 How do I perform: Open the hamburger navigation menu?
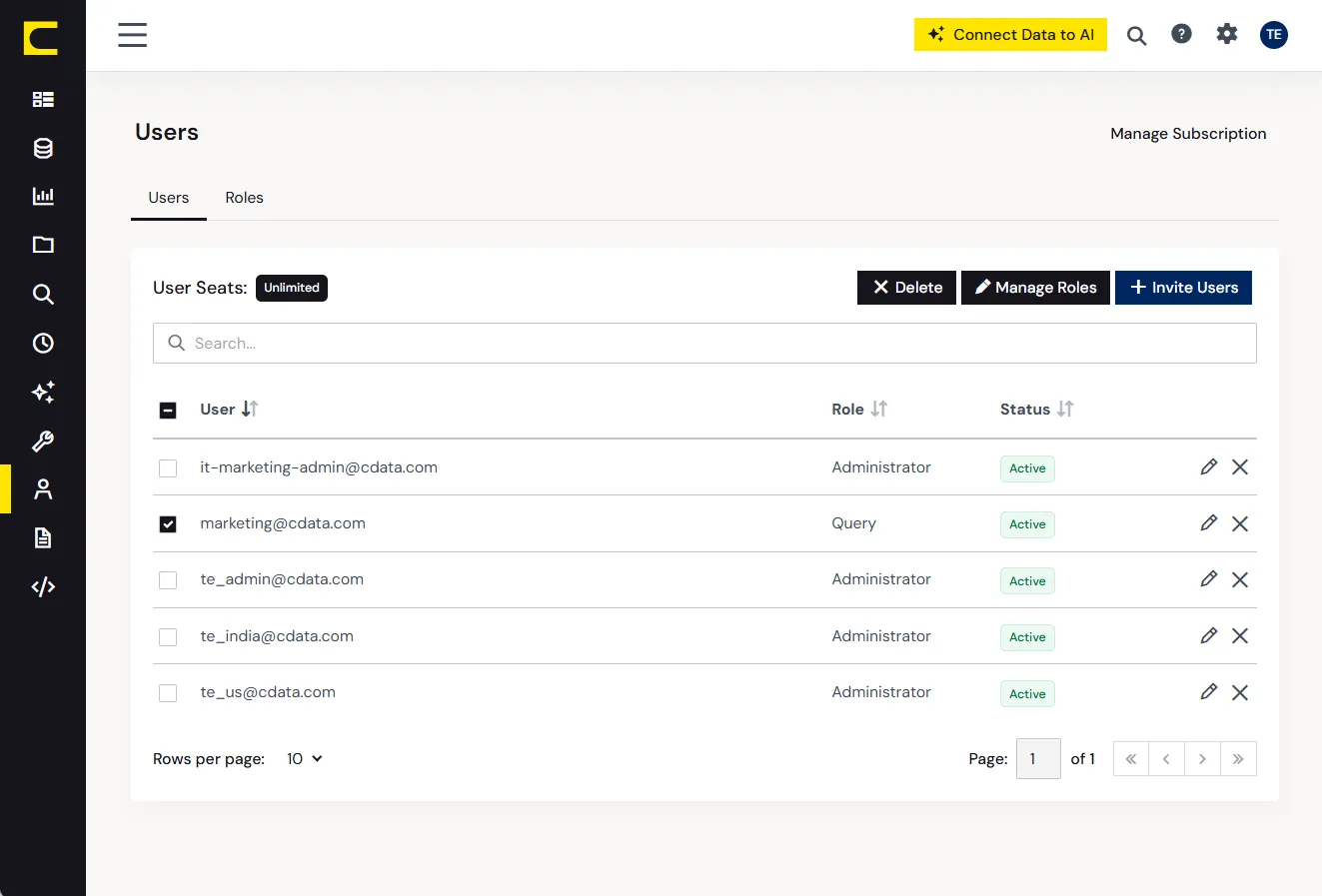(132, 35)
